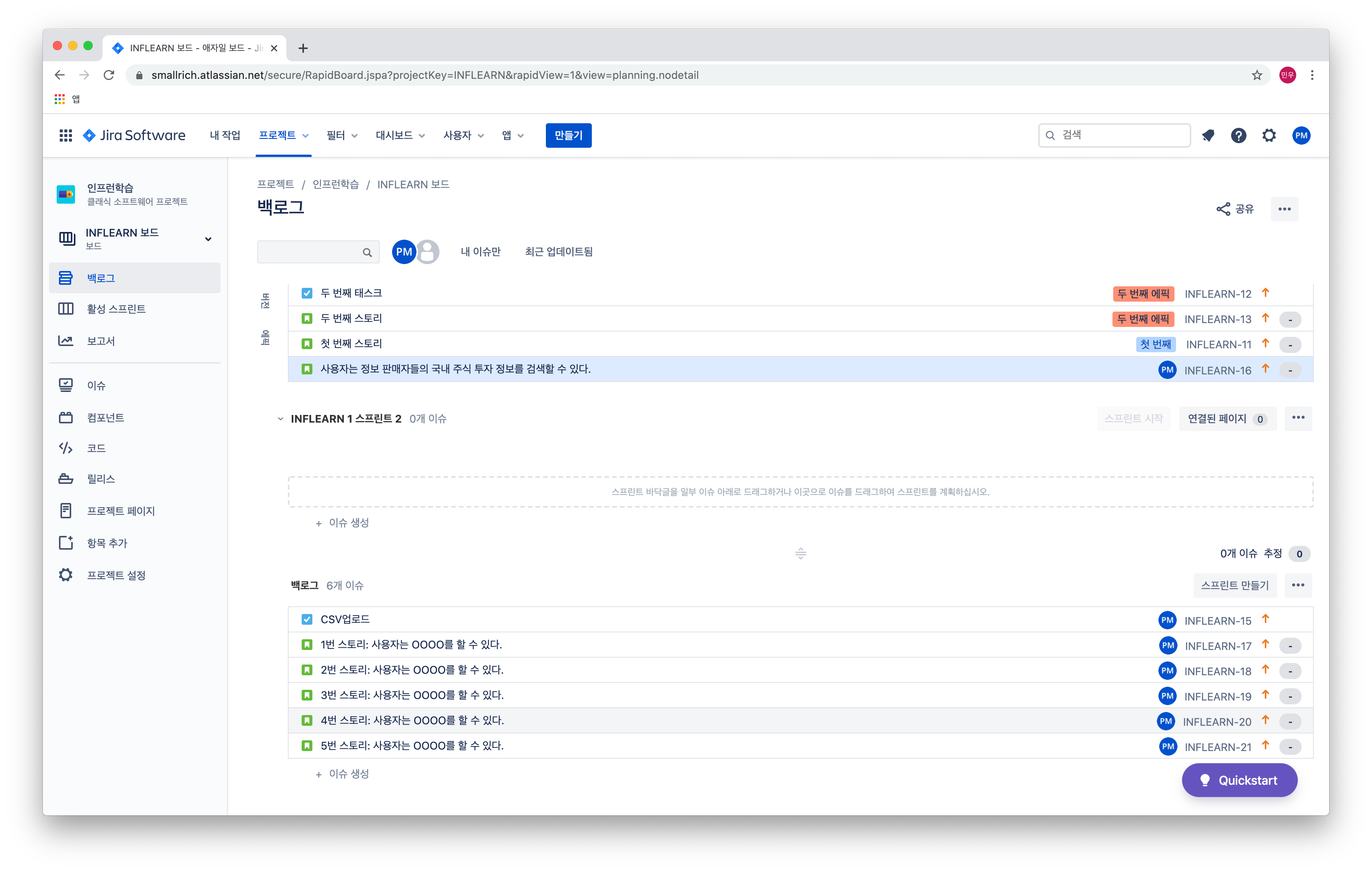Screen dimensions: 1372x872
Task: Toggle 내 이슈만 quick filter
Action: click(x=480, y=252)
